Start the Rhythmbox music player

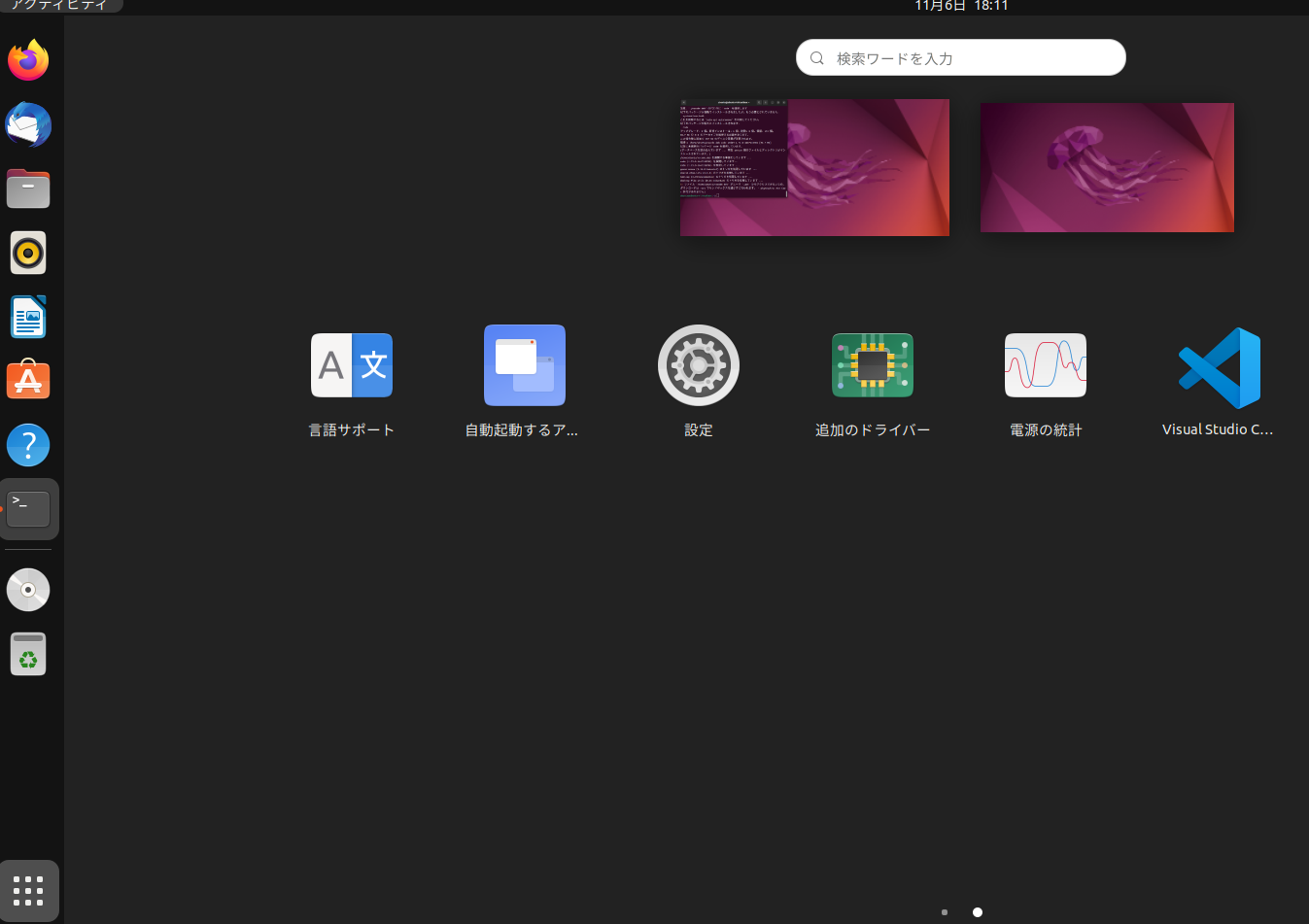pos(28,253)
